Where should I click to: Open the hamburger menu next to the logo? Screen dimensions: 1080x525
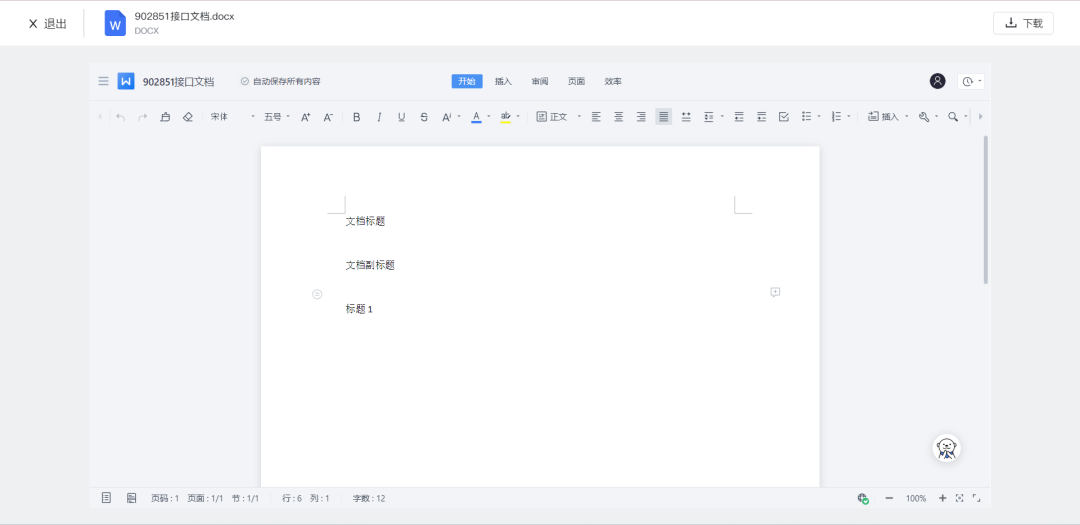click(x=103, y=81)
